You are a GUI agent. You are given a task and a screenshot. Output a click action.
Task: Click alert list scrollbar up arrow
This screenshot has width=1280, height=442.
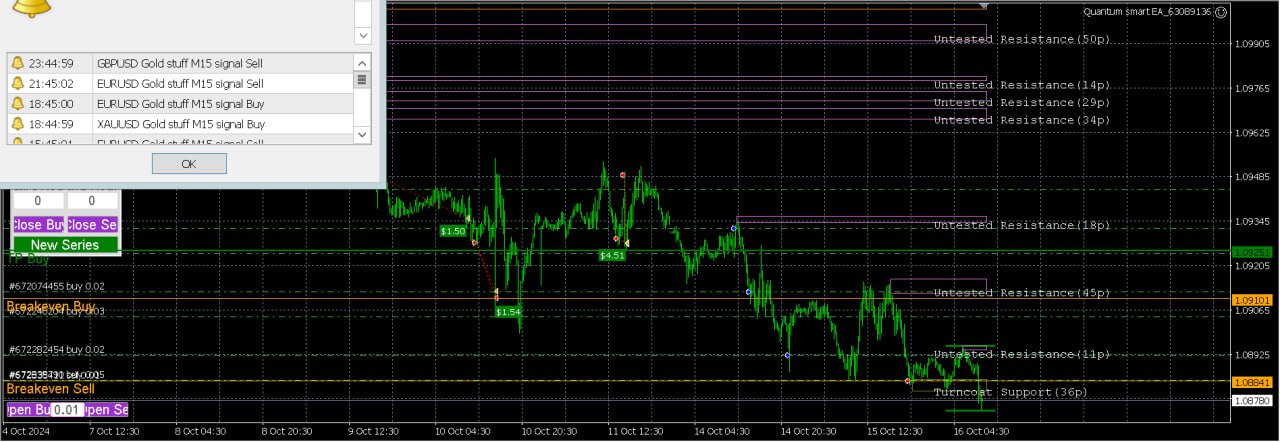pos(362,62)
